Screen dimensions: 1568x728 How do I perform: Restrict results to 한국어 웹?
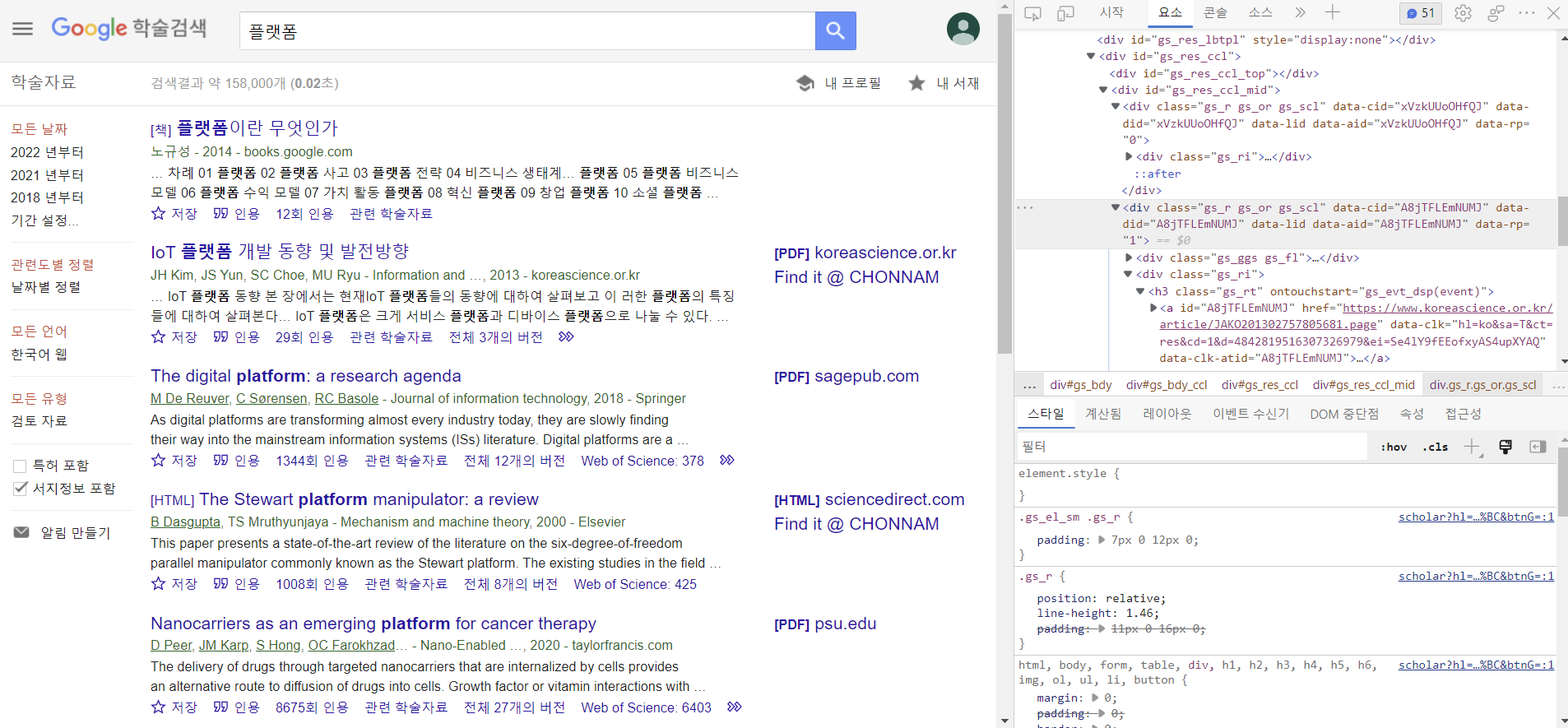coord(39,355)
